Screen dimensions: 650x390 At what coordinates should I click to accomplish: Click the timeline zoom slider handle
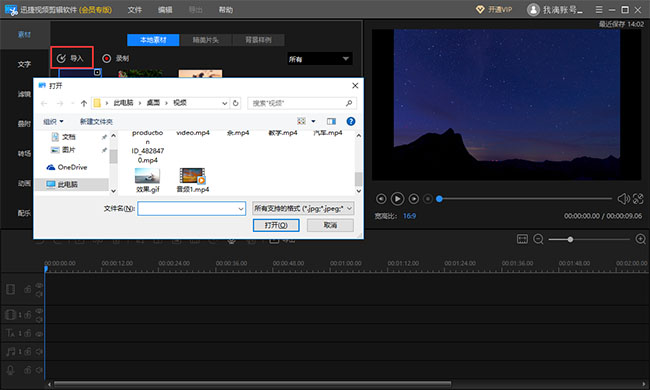[570, 239]
